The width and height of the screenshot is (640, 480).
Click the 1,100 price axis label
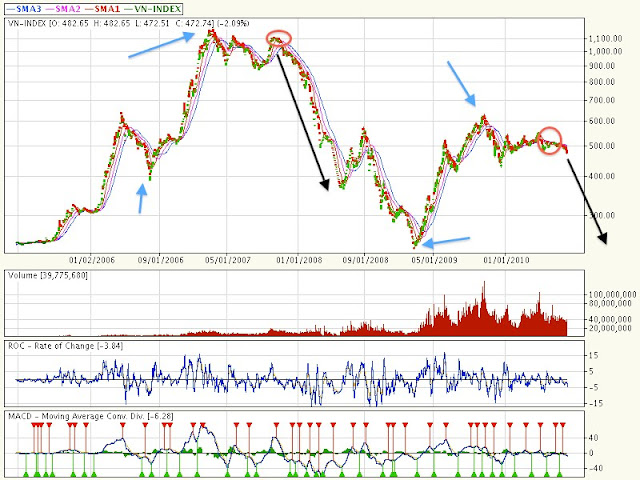[603, 38]
